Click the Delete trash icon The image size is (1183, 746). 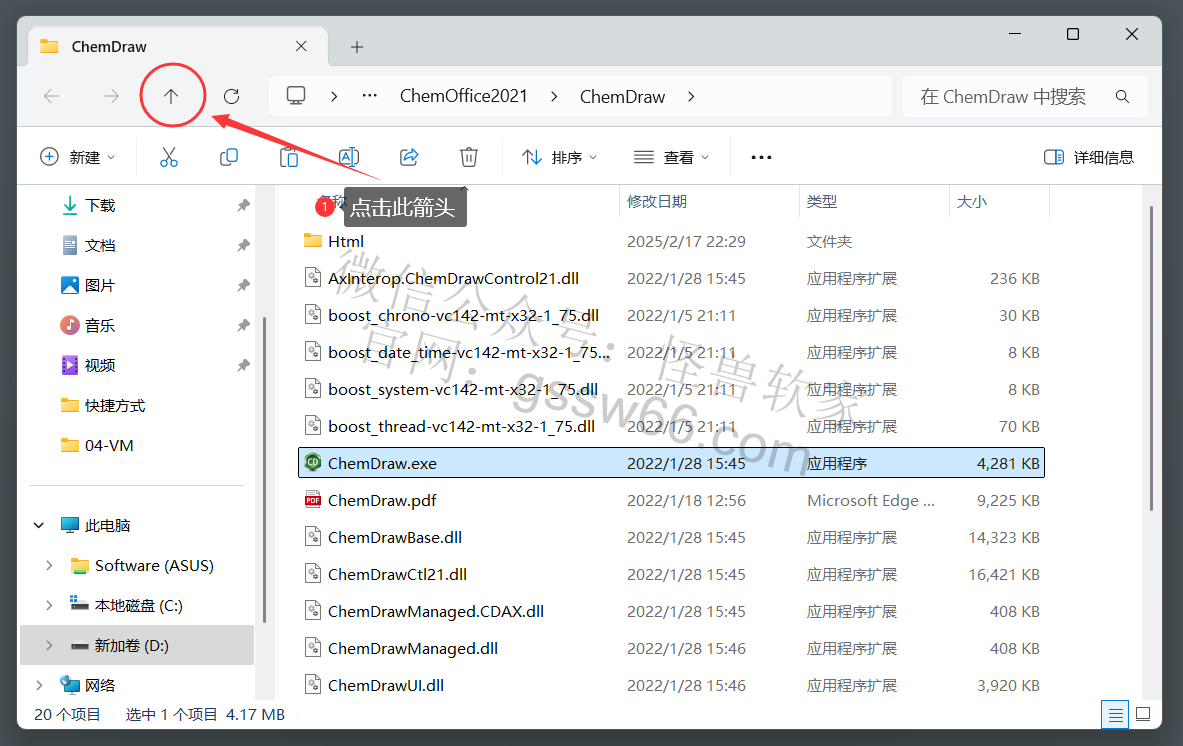tap(469, 157)
